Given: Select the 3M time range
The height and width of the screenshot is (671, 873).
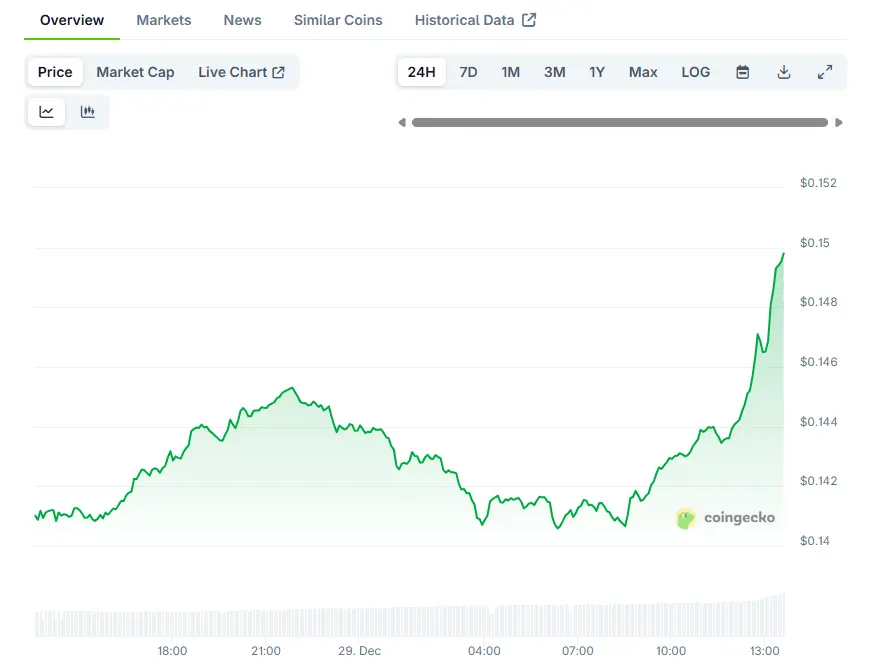Looking at the screenshot, I should [555, 72].
